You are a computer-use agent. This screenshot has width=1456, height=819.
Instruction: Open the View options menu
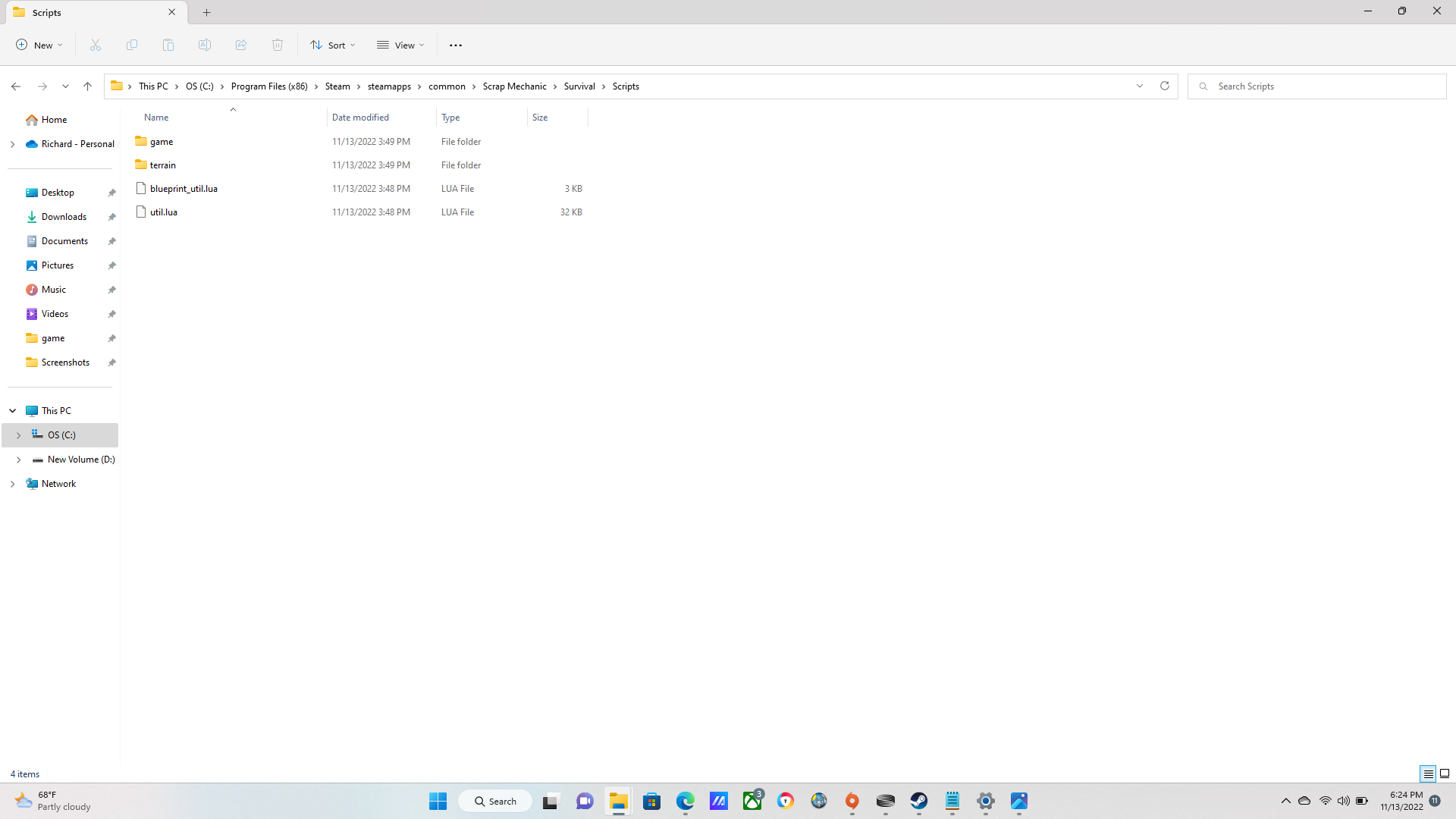click(400, 45)
